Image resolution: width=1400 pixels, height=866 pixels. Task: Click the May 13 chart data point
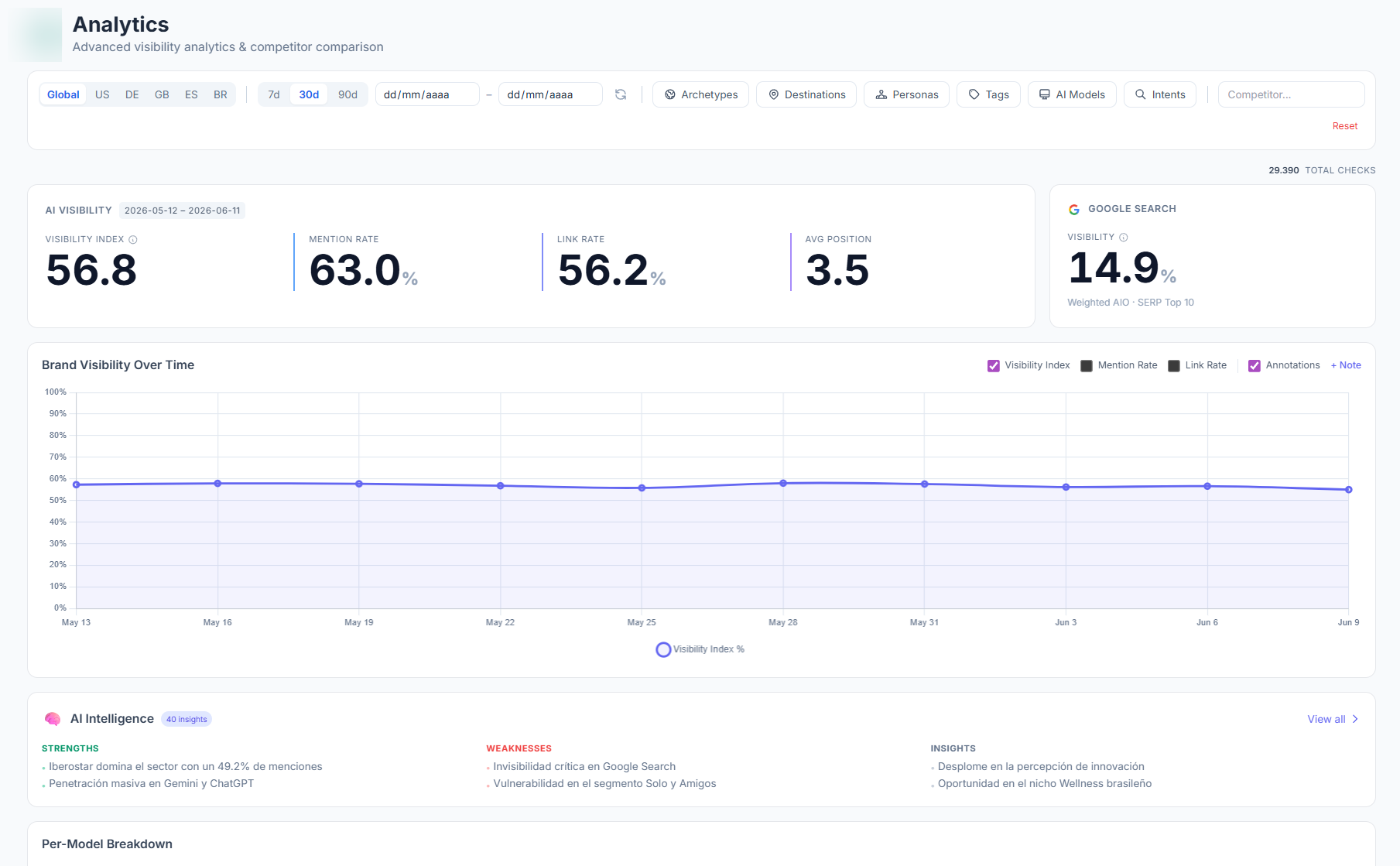(76, 484)
